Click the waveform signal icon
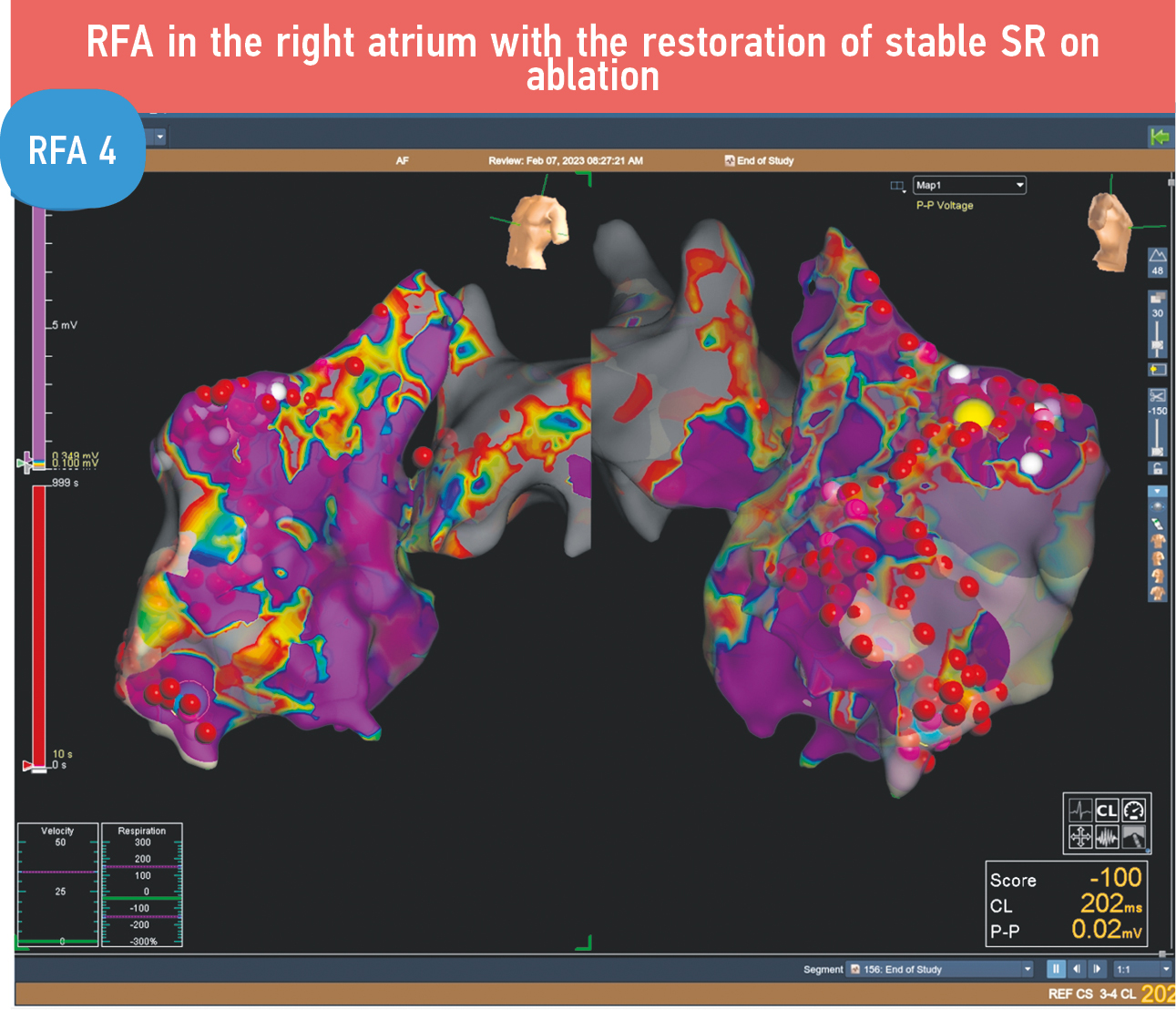Image resolution: width=1176 pixels, height=1010 pixels. [x=1107, y=837]
